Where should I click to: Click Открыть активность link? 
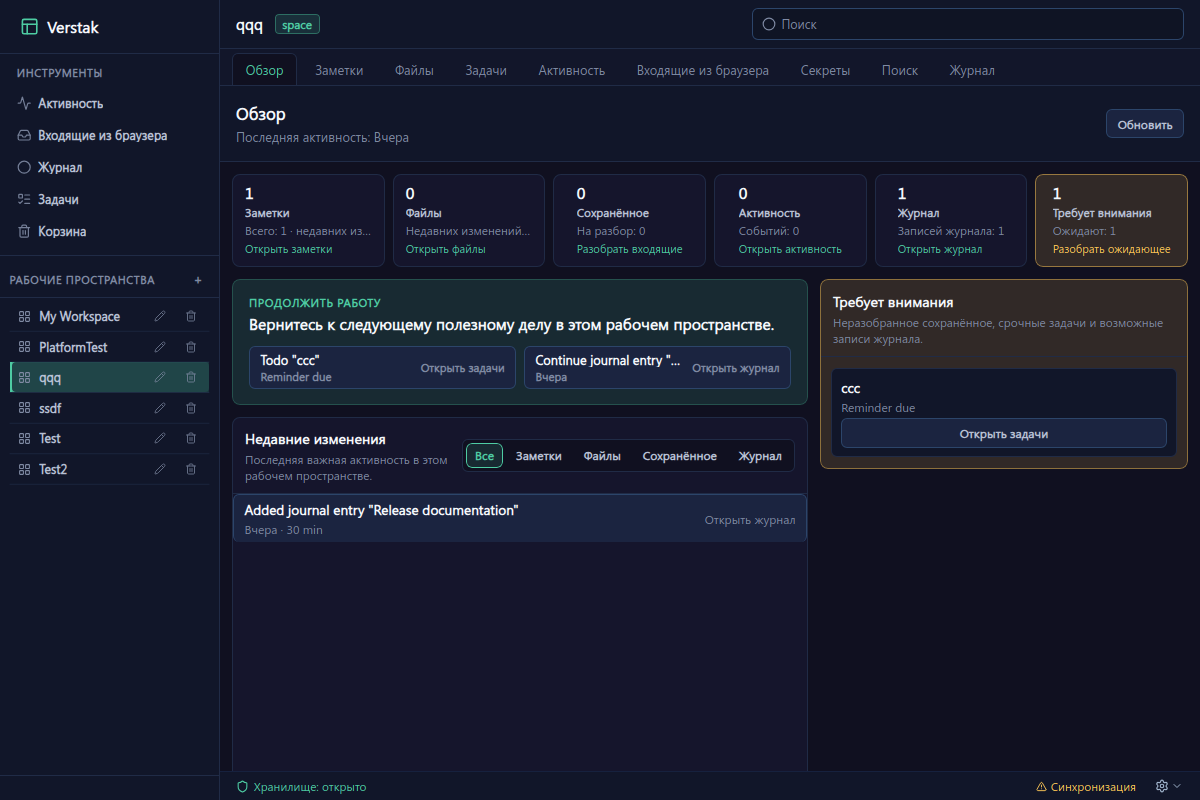point(790,249)
